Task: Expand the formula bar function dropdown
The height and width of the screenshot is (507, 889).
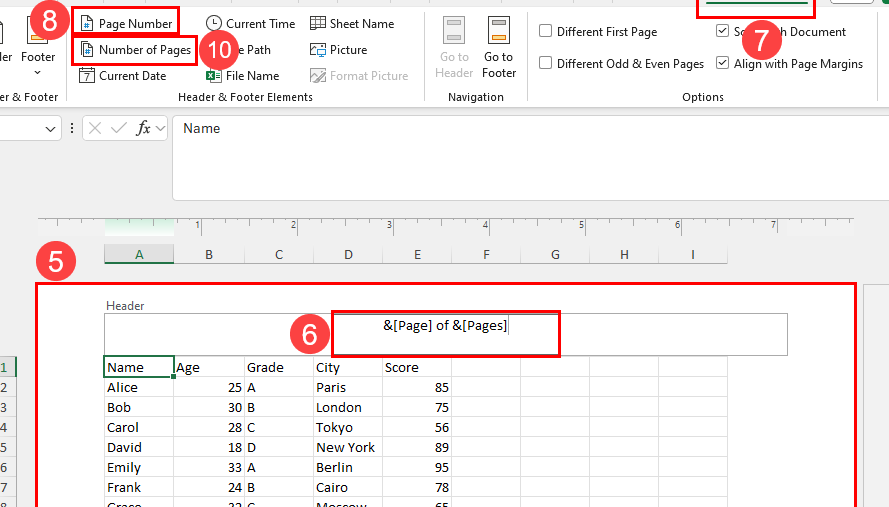Action: pyautogui.click(x=160, y=129)
